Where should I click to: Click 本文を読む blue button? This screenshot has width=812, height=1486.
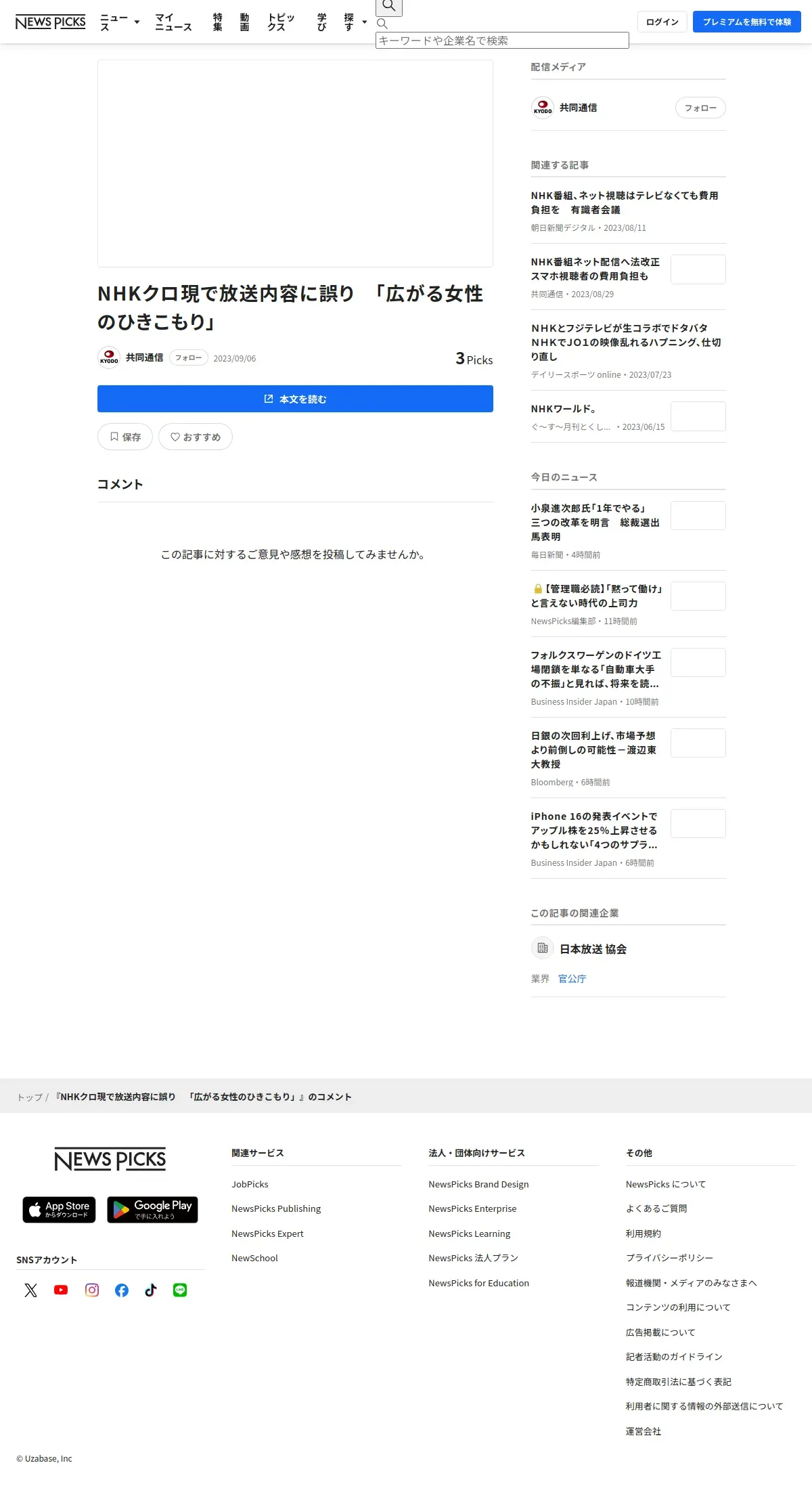295,399
